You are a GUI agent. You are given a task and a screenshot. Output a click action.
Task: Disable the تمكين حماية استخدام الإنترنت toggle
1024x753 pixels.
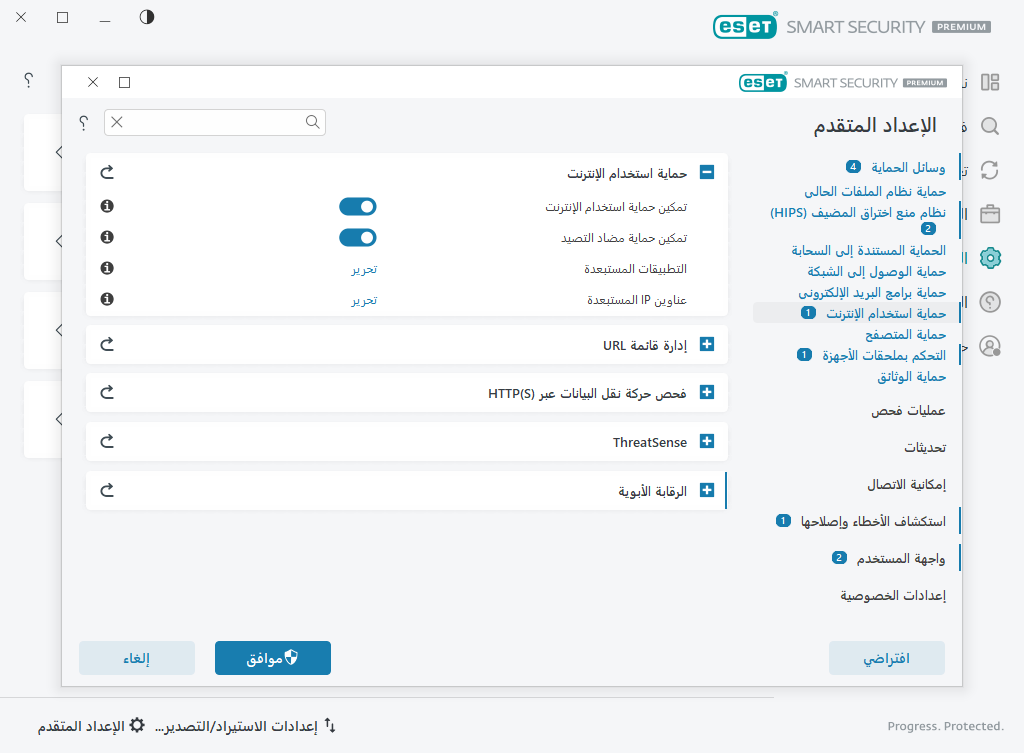357,206
